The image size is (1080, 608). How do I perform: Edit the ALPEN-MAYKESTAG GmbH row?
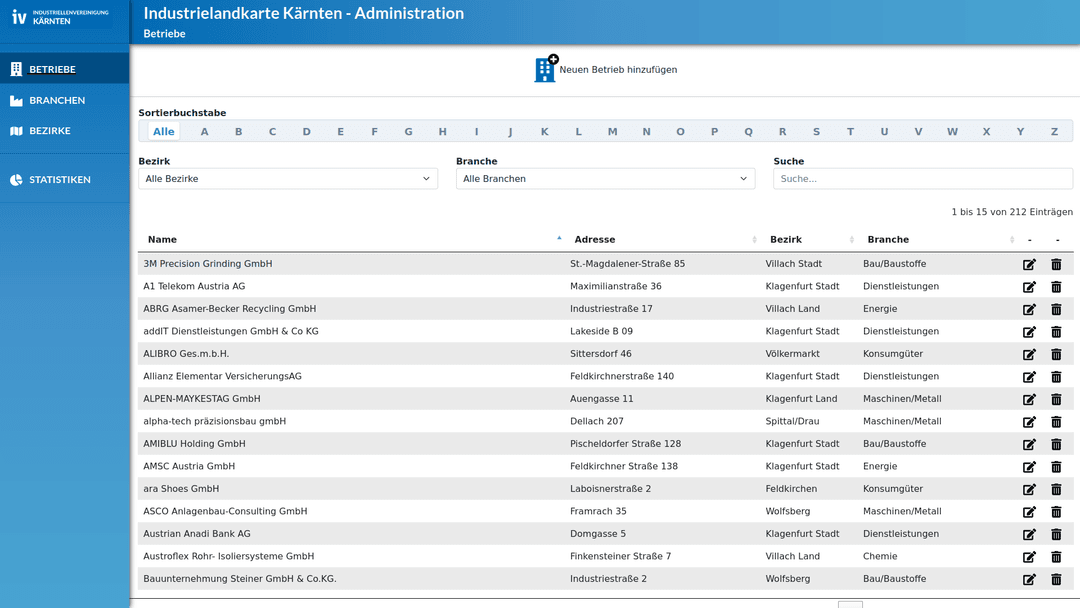(1029, 399)
